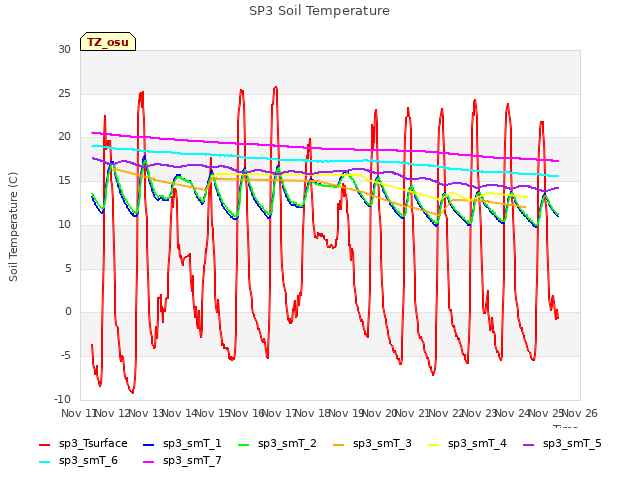
Task: Click the -10 y-axis tick label
Action: [x=62, y=399]
